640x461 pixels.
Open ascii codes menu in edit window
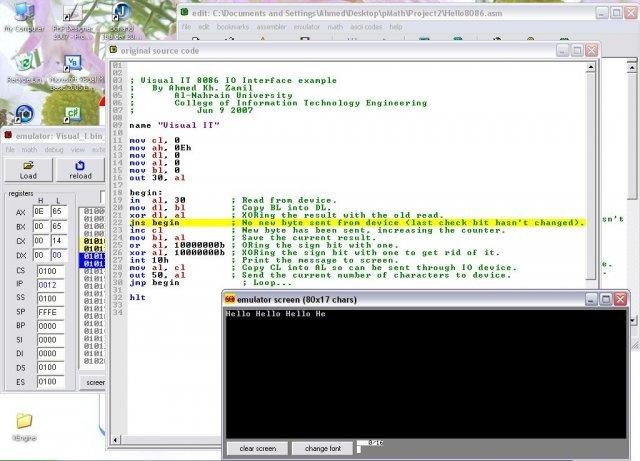pos(366,27)
